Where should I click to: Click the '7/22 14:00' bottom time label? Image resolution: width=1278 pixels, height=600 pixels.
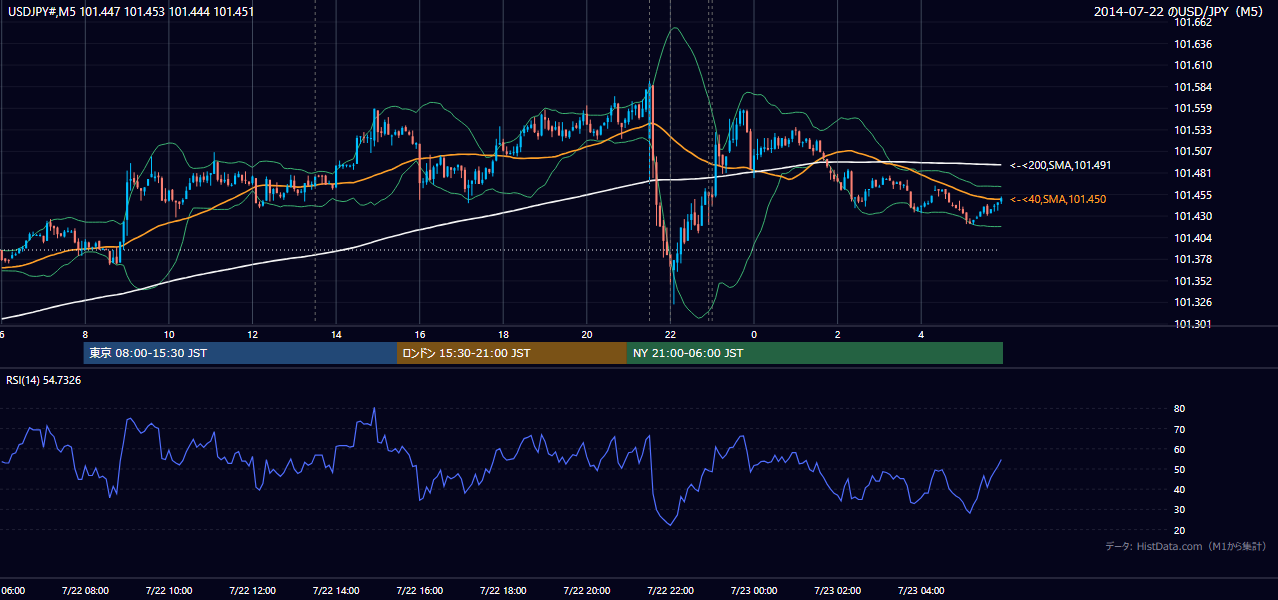coord(336,590)
